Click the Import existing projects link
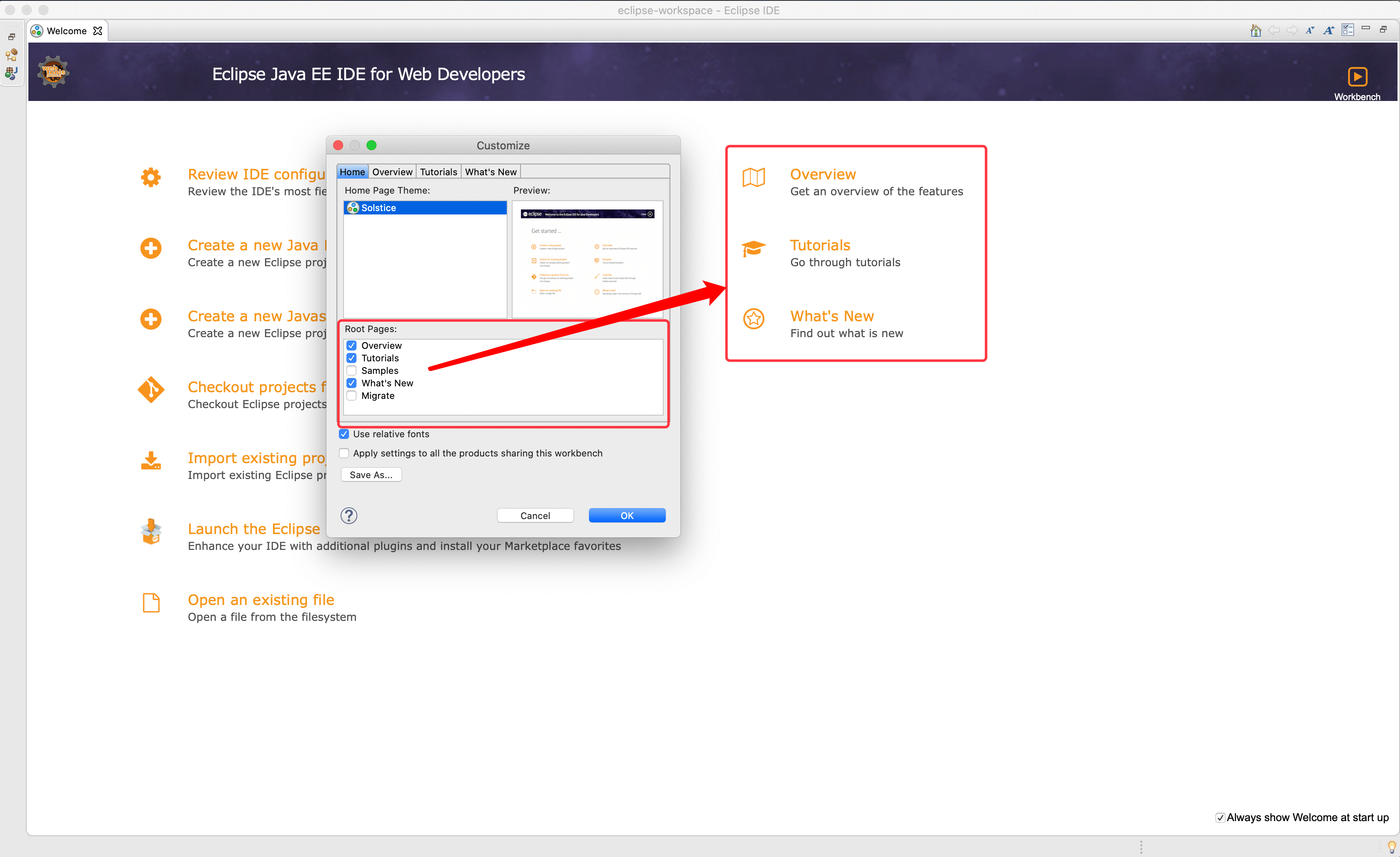Screen dimensions: 1400x857 click(257, 458)
